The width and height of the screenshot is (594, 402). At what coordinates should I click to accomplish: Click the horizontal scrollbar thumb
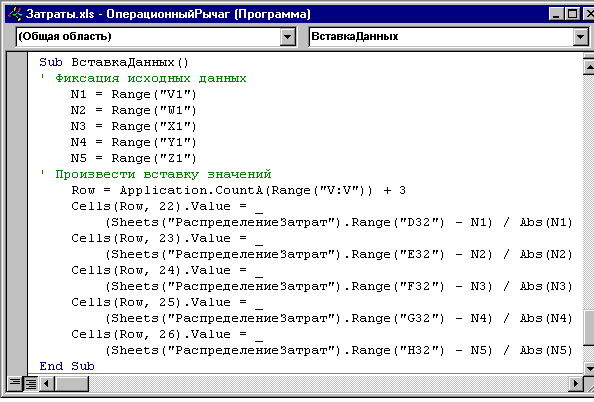click(x=72, y=383)
